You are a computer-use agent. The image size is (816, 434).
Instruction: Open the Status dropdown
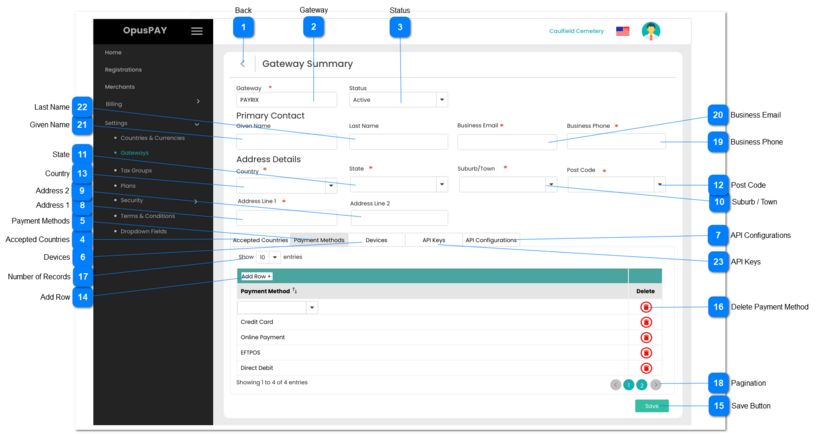[x=442, y=100]
